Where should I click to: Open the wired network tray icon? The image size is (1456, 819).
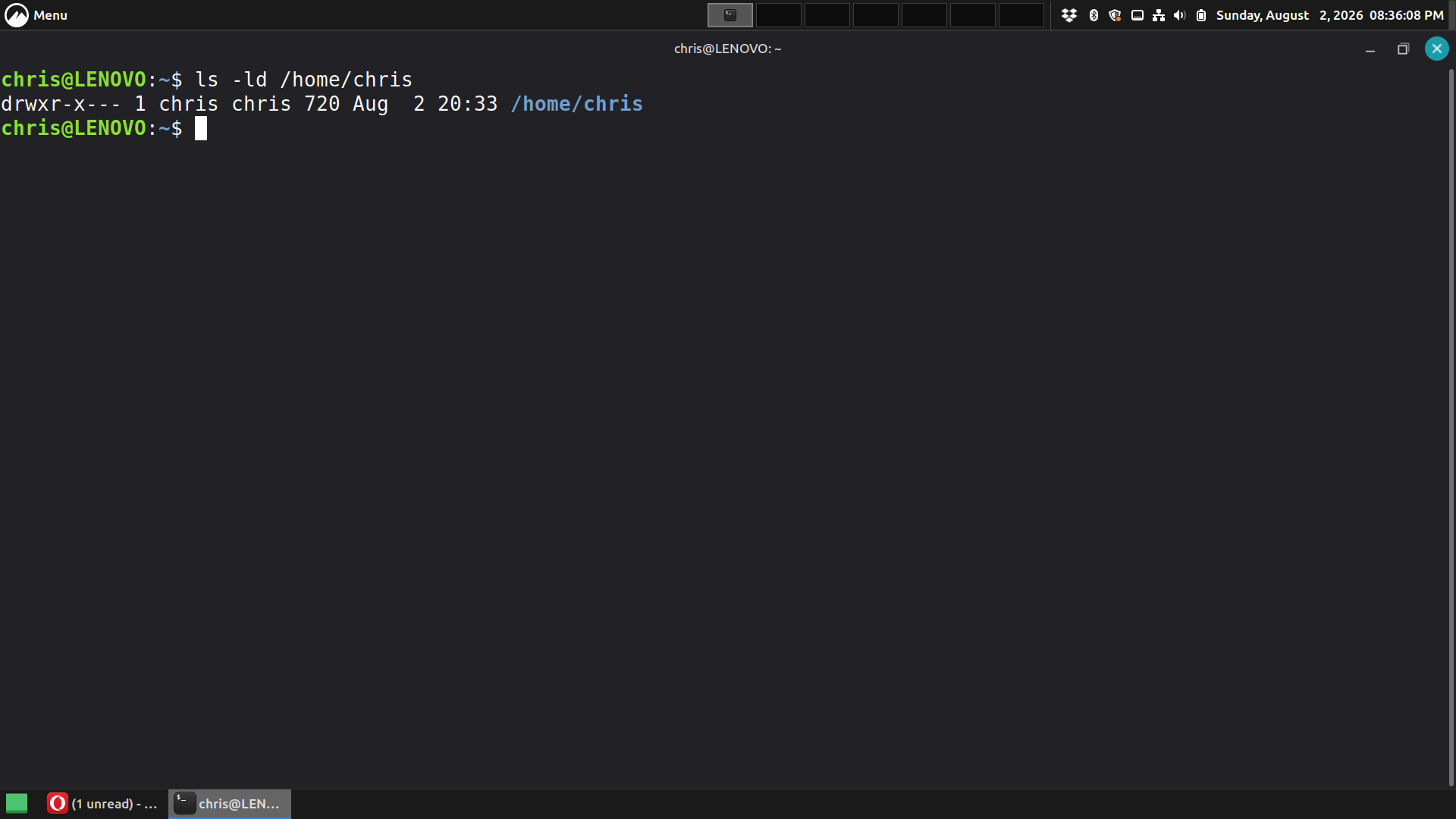click(x=1159, y=15)
